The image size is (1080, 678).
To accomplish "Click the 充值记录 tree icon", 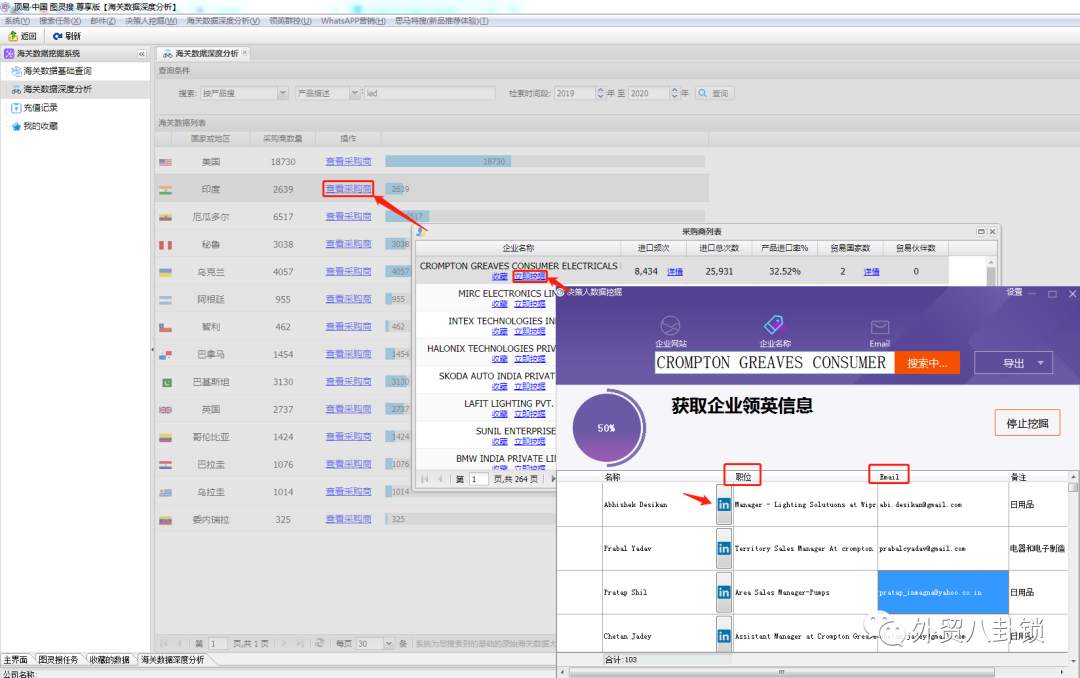I will click(x=17, y=107).
